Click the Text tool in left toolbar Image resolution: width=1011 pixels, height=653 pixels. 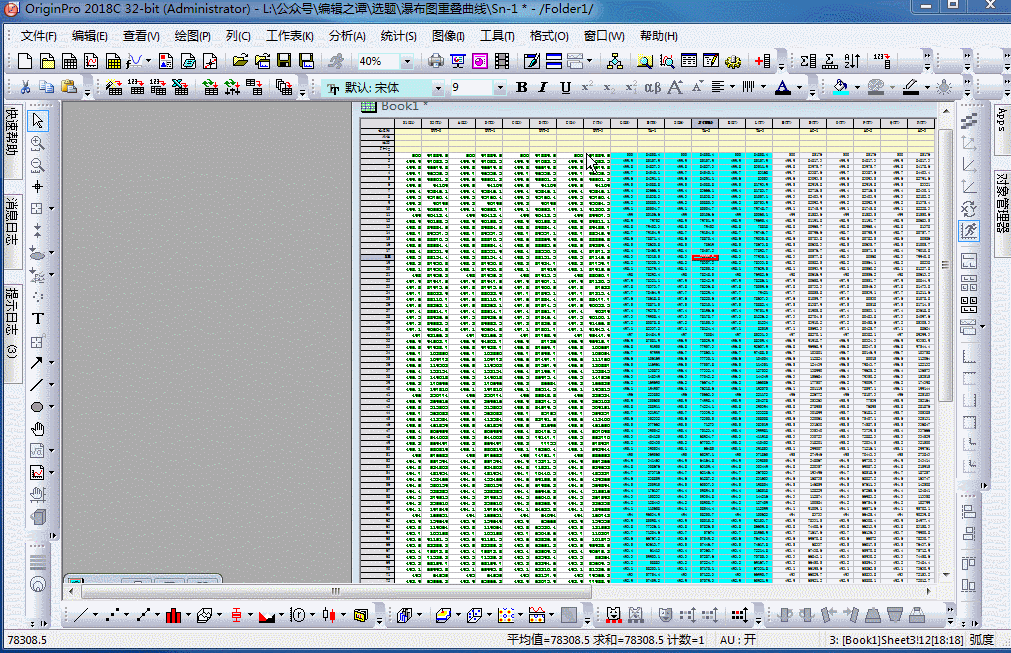point(38,319)
